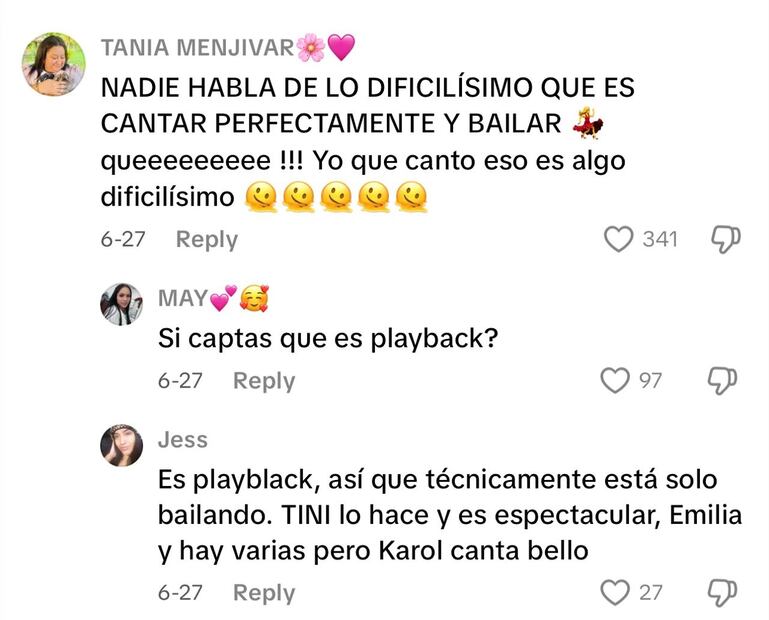
Task: Dislike Tania Menjivar's comment
Action: click(726, 239)
